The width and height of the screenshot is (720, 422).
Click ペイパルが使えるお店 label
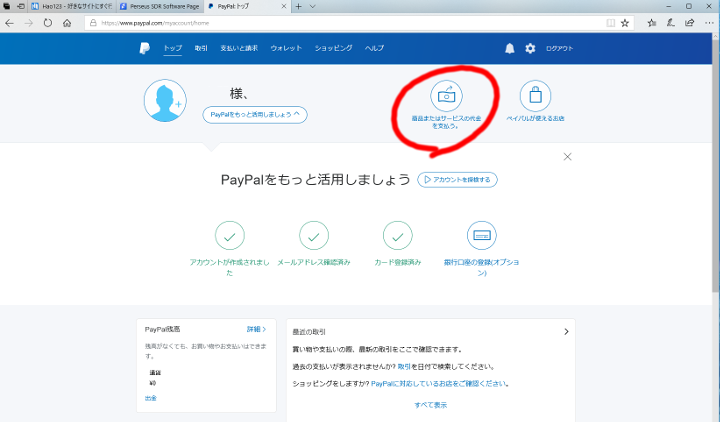[535, 118]
